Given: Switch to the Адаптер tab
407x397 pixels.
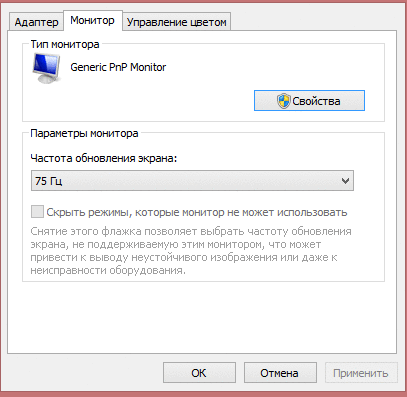Looking at the screenshot, I should pos(36,22).
